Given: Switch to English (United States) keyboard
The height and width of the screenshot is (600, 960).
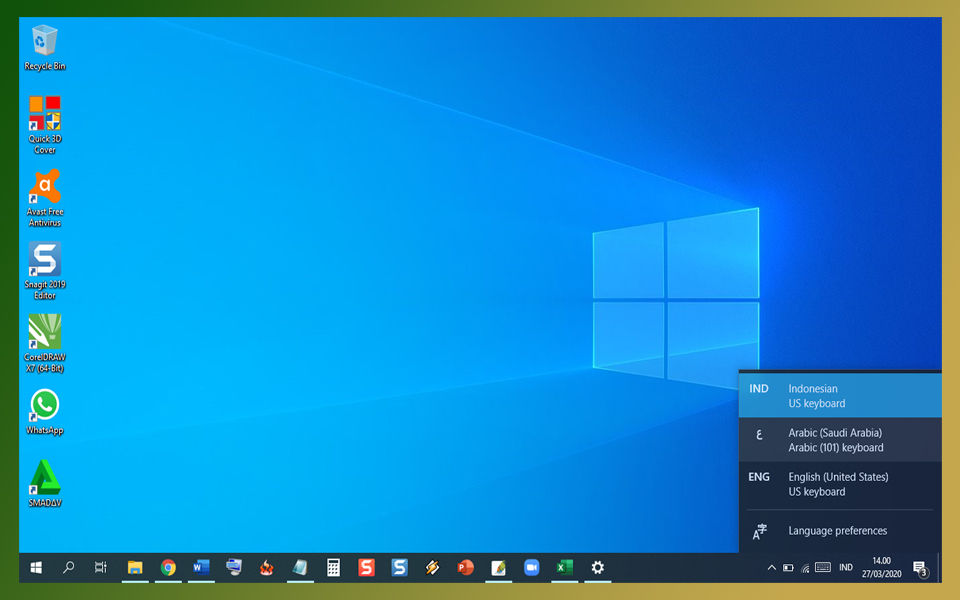Looking at the screenshot, I should point(840,484).
